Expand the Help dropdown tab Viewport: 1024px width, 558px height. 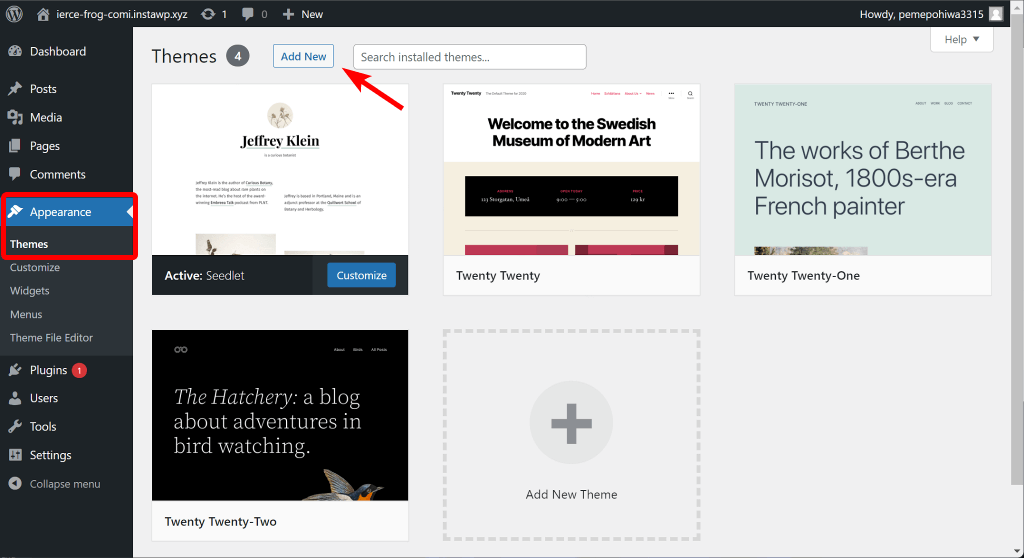click(961, 39)
